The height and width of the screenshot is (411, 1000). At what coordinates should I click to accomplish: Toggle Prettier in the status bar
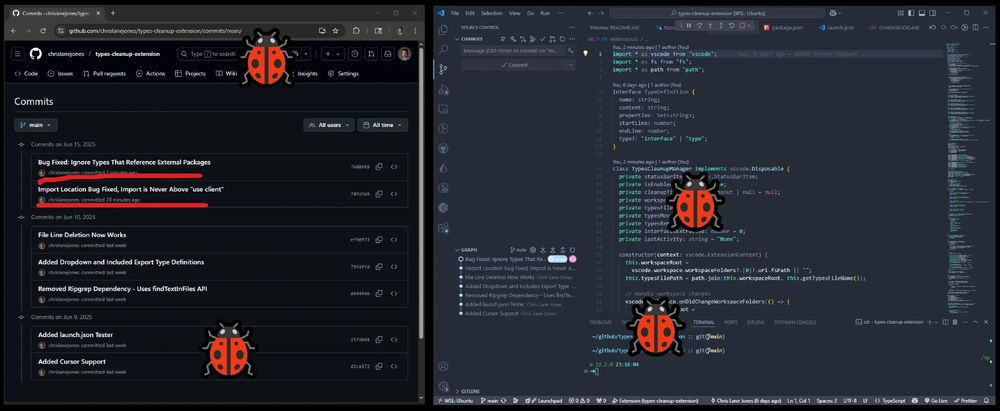tap(966, 401)
